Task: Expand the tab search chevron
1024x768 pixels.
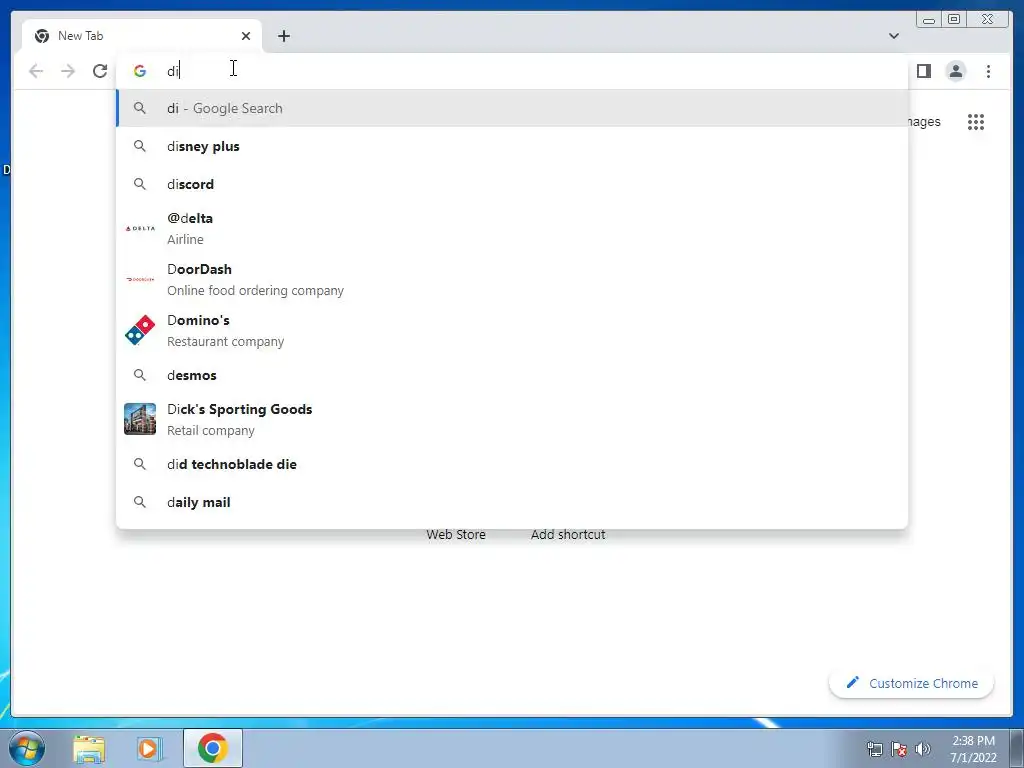Action: pos(893,36)
